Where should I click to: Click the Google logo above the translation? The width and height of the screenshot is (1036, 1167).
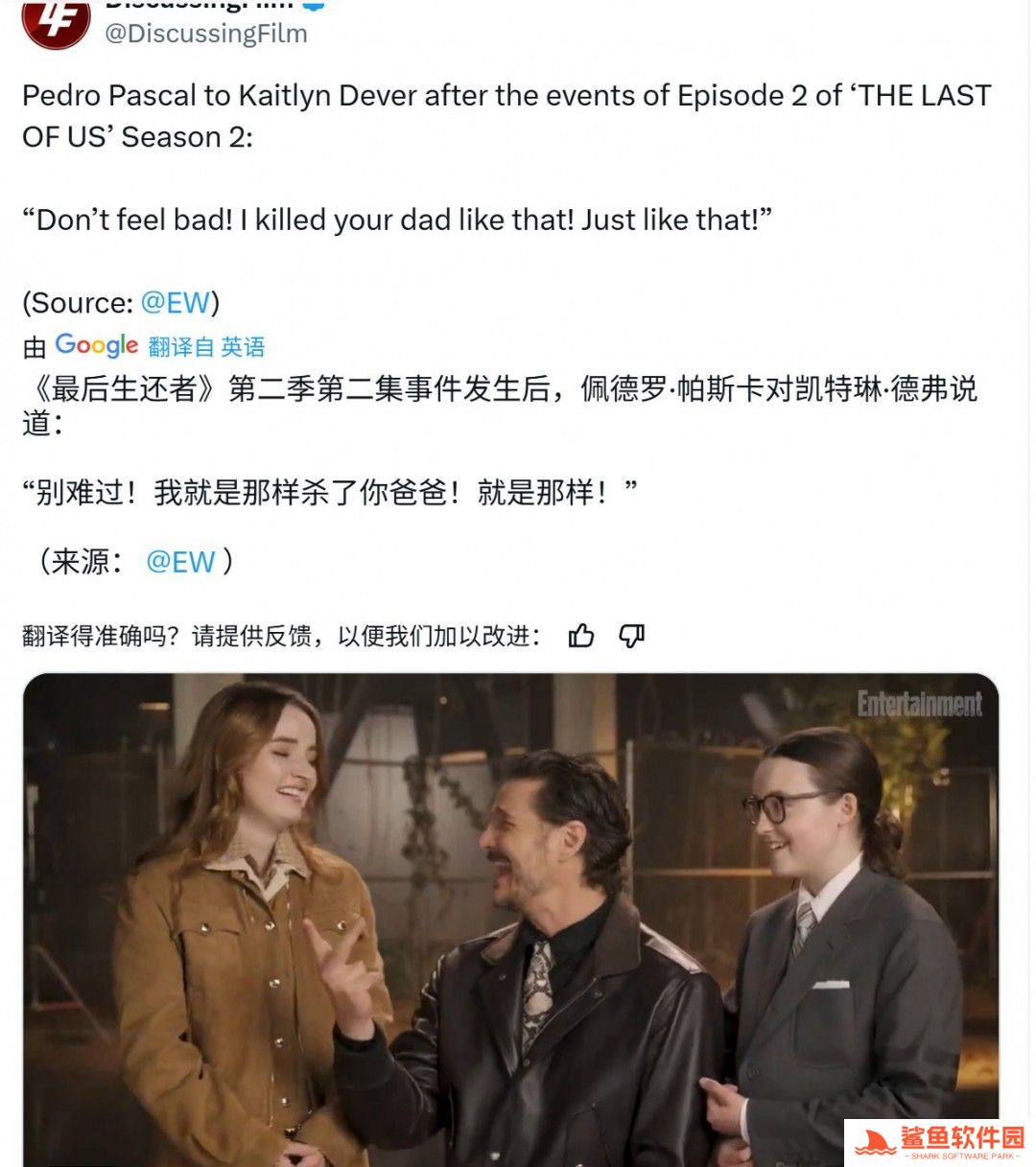pyautogui.click(x=97, y=345)
